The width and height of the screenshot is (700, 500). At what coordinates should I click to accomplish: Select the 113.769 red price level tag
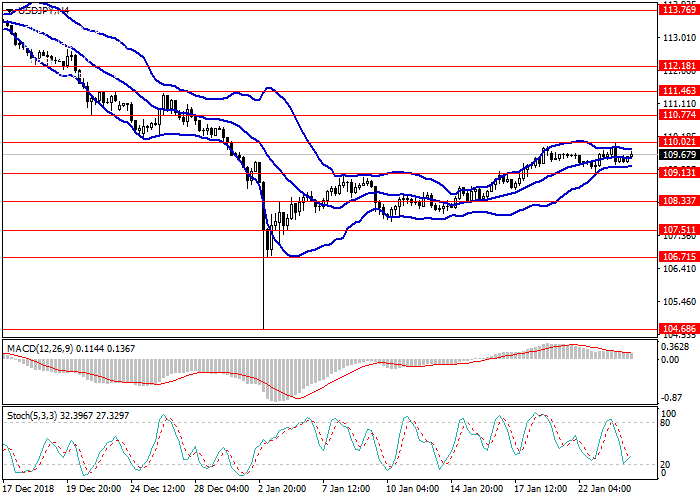(679, 11)
